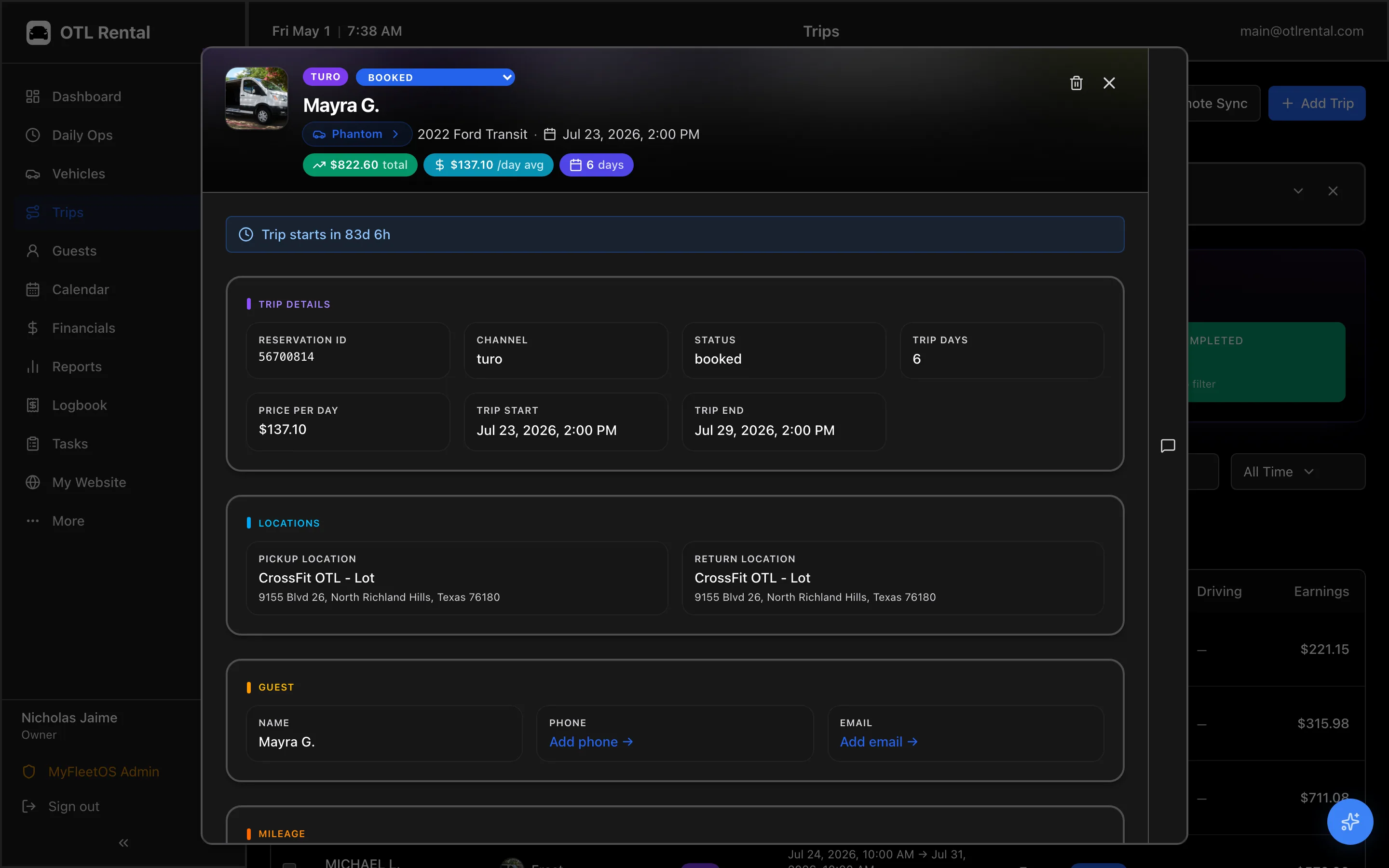Open Tasks in the sidebar
The image size is (1389, 868).
click(x=70, y=444)
